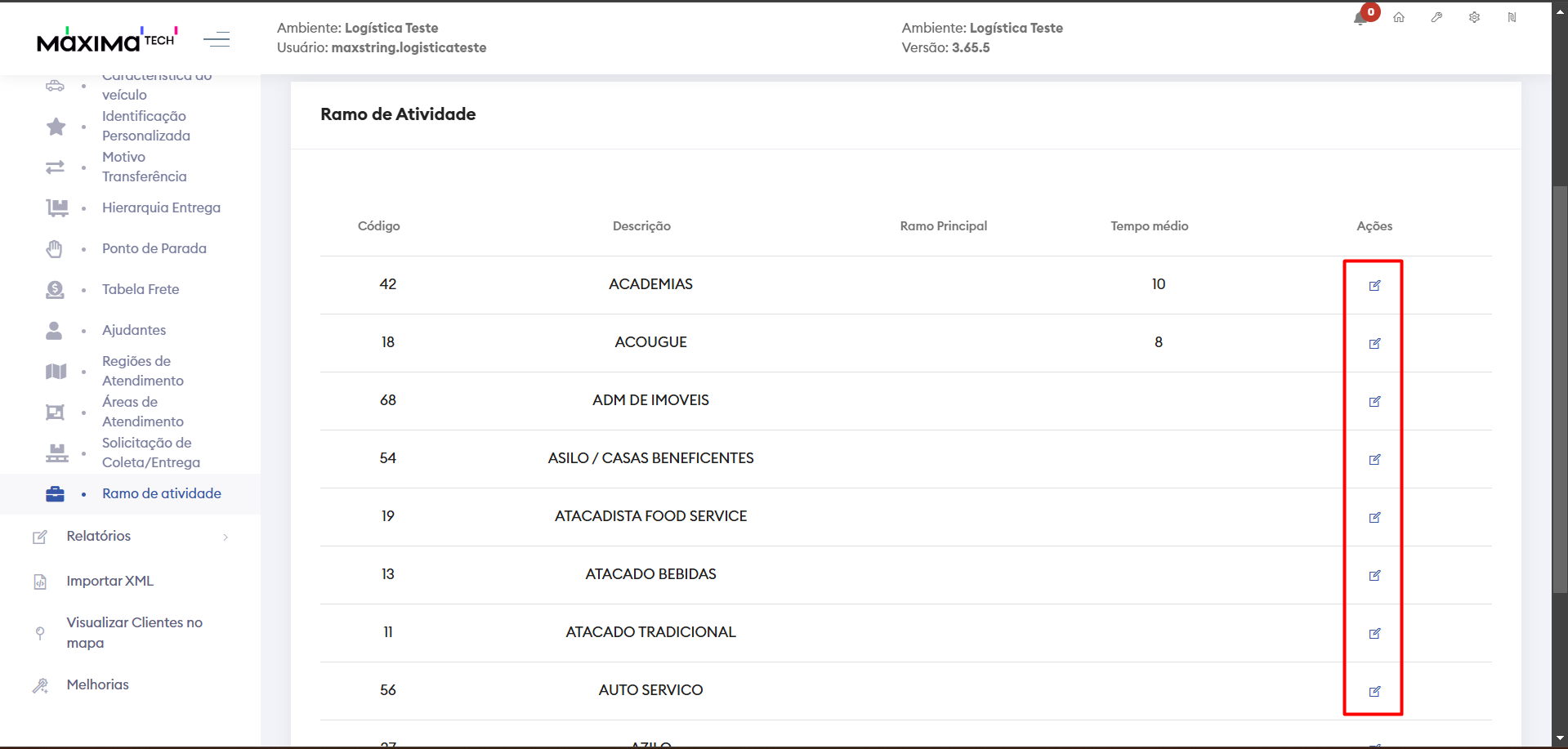The height and width of the screenshot is (749, 1568).
Task: Open Identificação Personalizada menu item
Action: pyautogui.click(x=146, y=126)
